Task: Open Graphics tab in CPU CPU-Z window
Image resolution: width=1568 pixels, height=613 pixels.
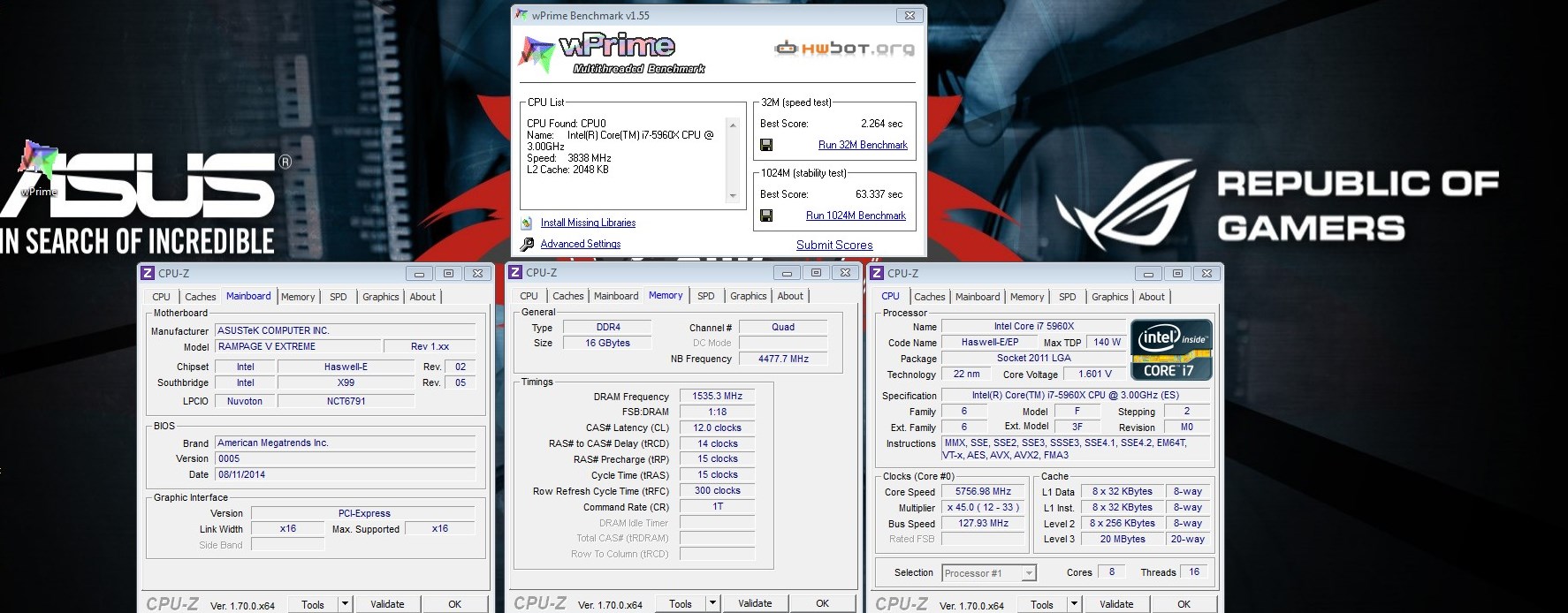Action: [1109, 297]
